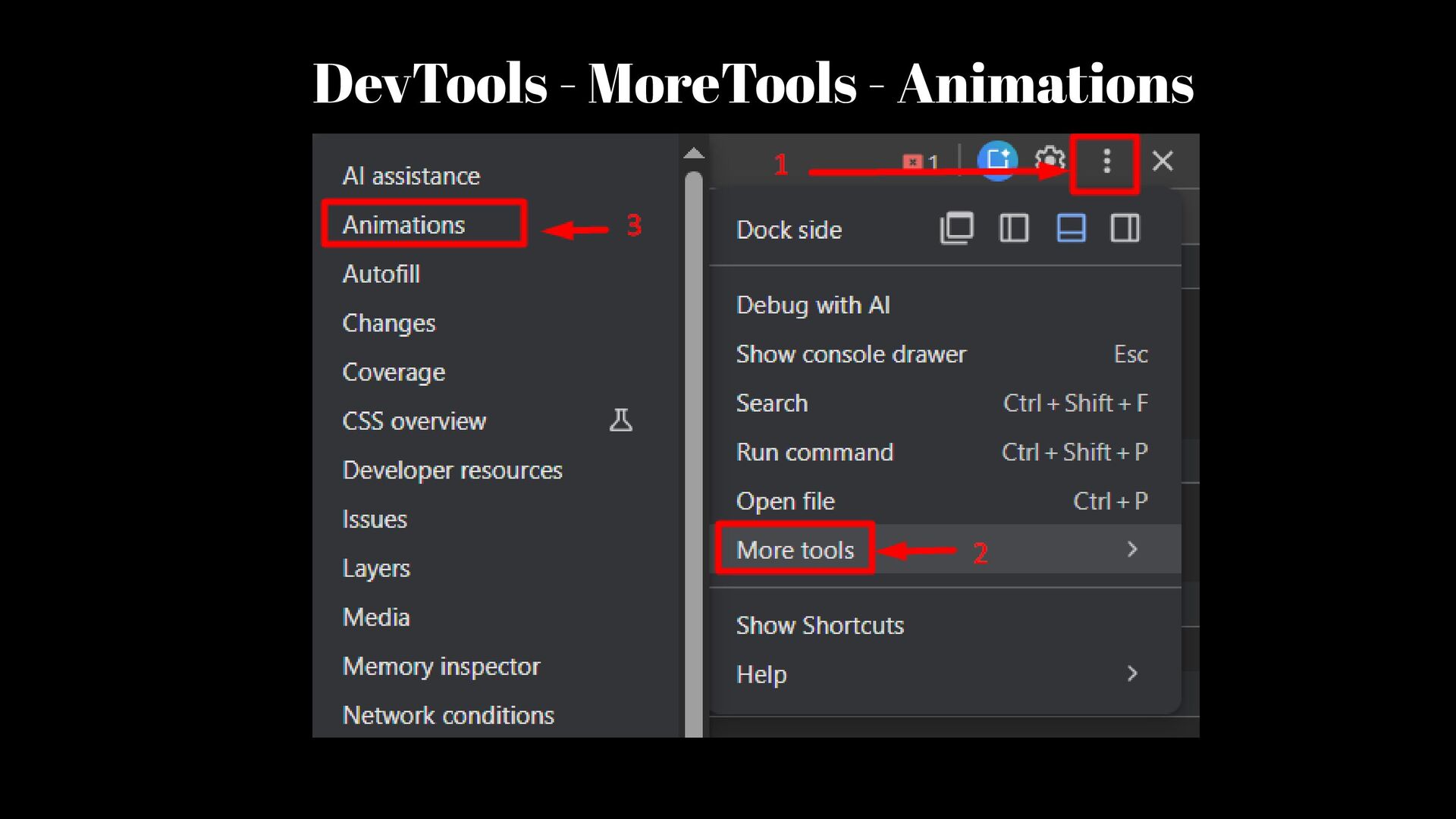Screen dimensions: 1456x819
Task: Open Show Shortcuts entry
Action: (820, 625)
